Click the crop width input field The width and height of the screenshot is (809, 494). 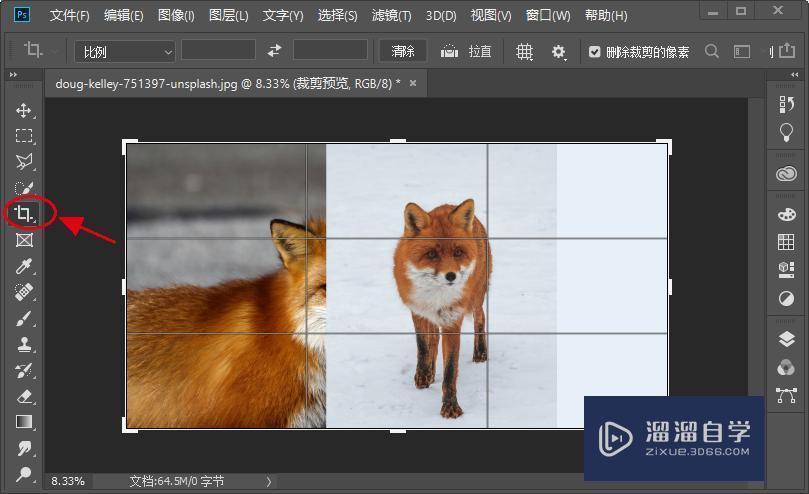point(218,51)
